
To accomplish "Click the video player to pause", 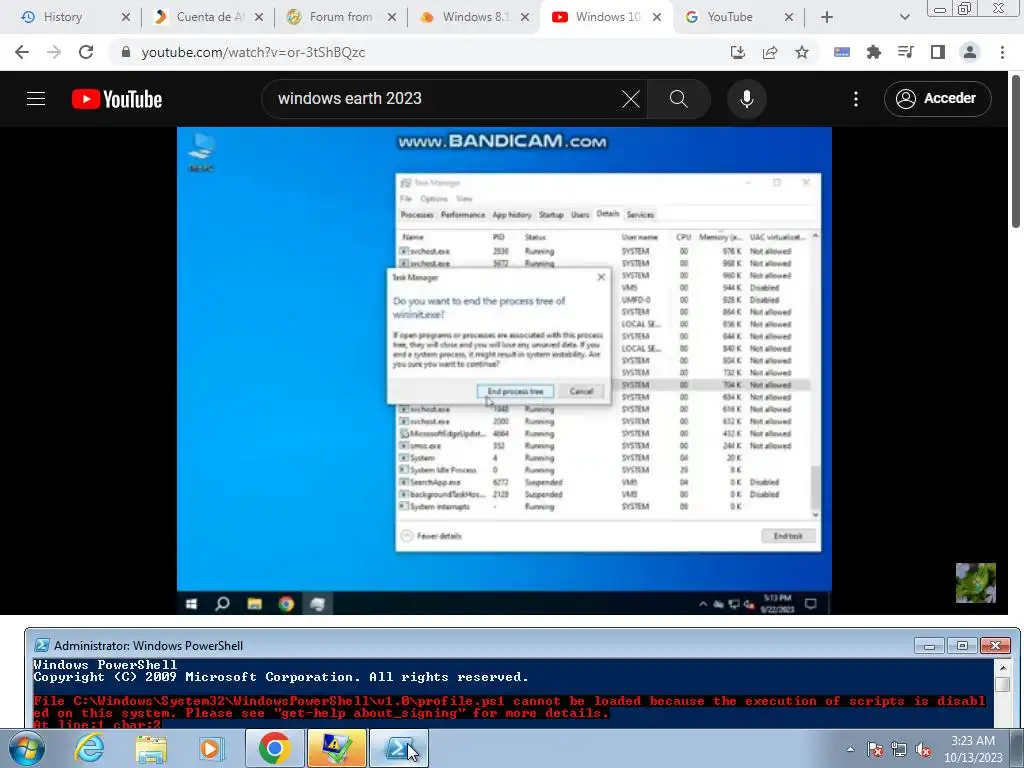I will point(504,370).
